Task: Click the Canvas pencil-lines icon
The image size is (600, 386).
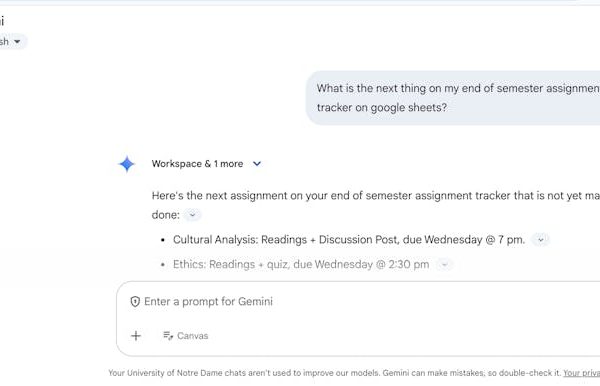Action: coord(168,336)
